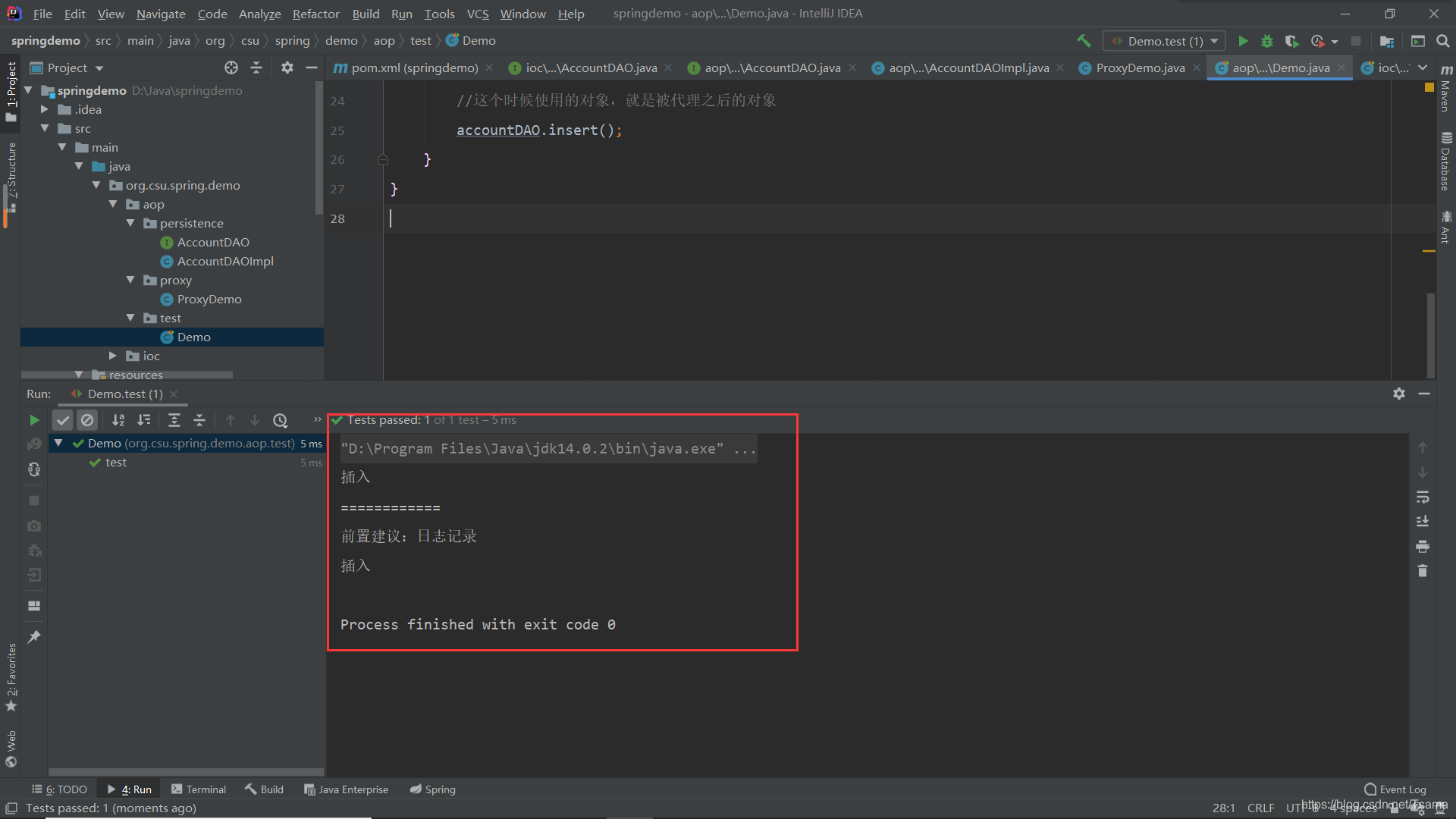Open the Analyze menu

point(259,14)
